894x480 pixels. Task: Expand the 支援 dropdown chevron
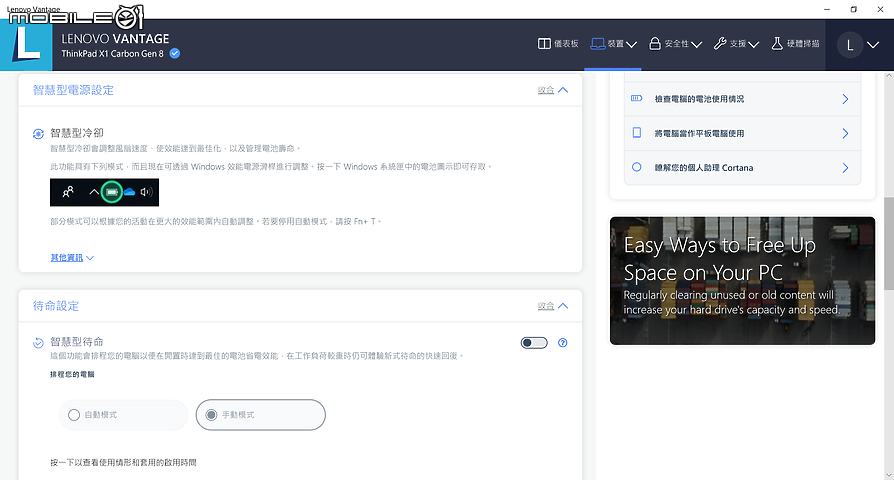tap(753, 44)
